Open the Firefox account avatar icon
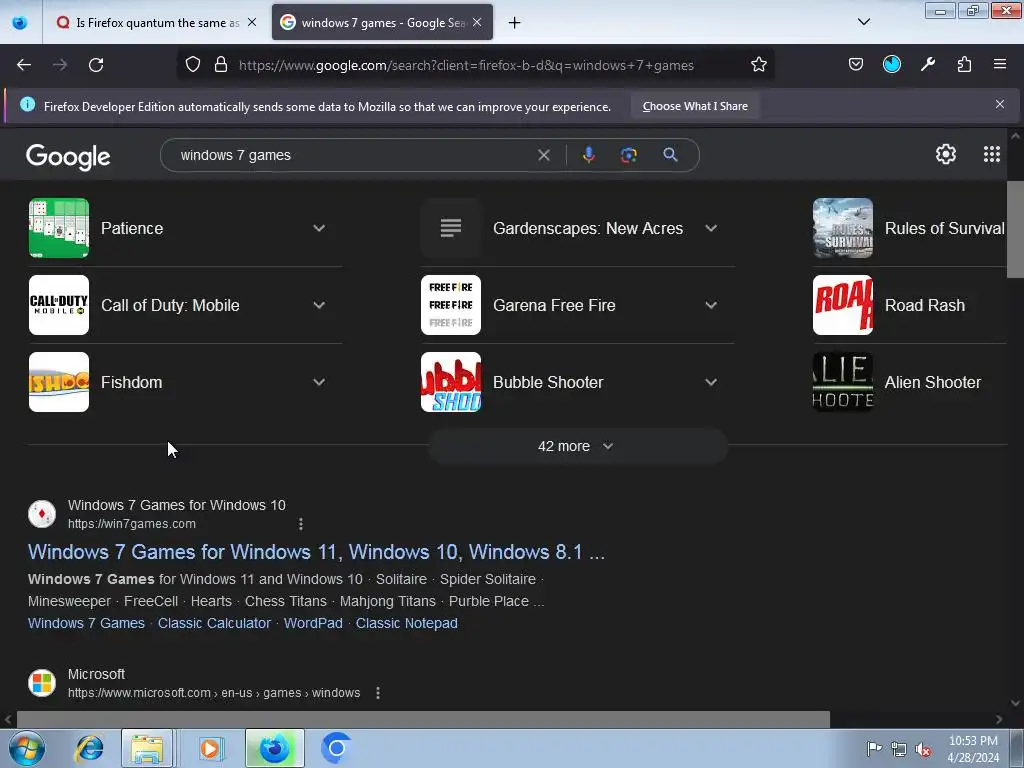 [x=891, y=64]
